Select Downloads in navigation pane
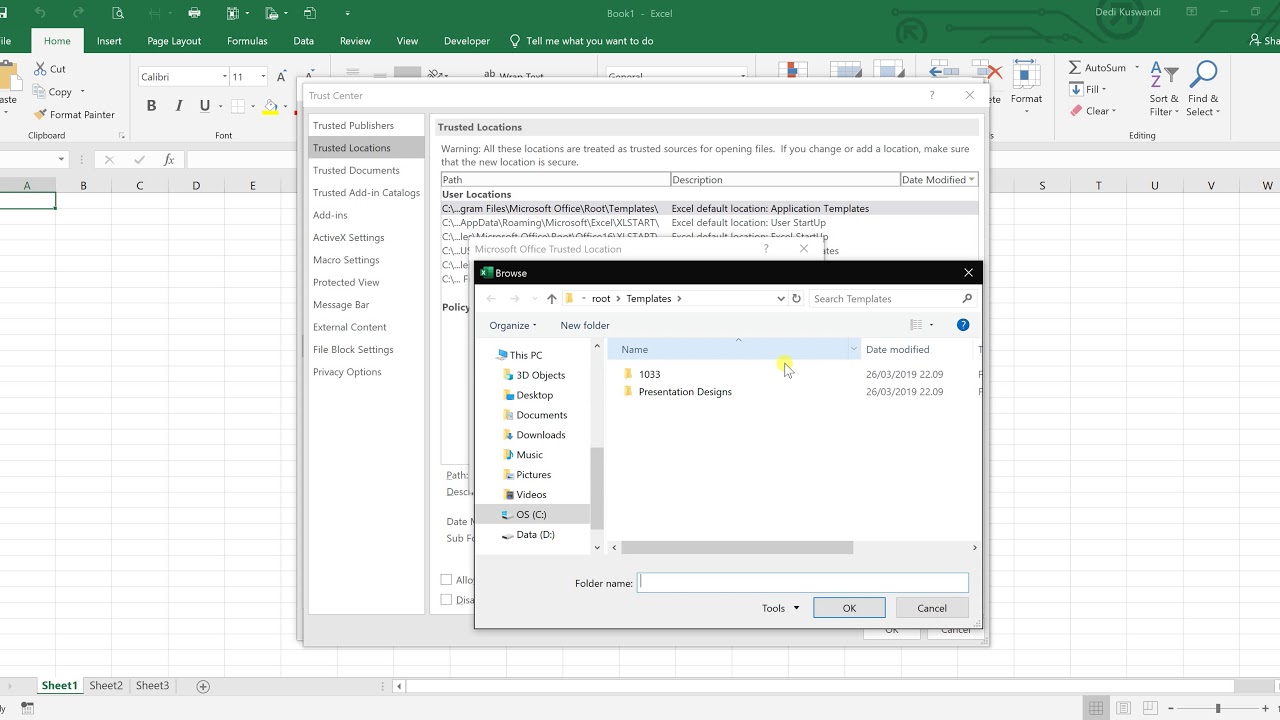 tap(540, 435)
